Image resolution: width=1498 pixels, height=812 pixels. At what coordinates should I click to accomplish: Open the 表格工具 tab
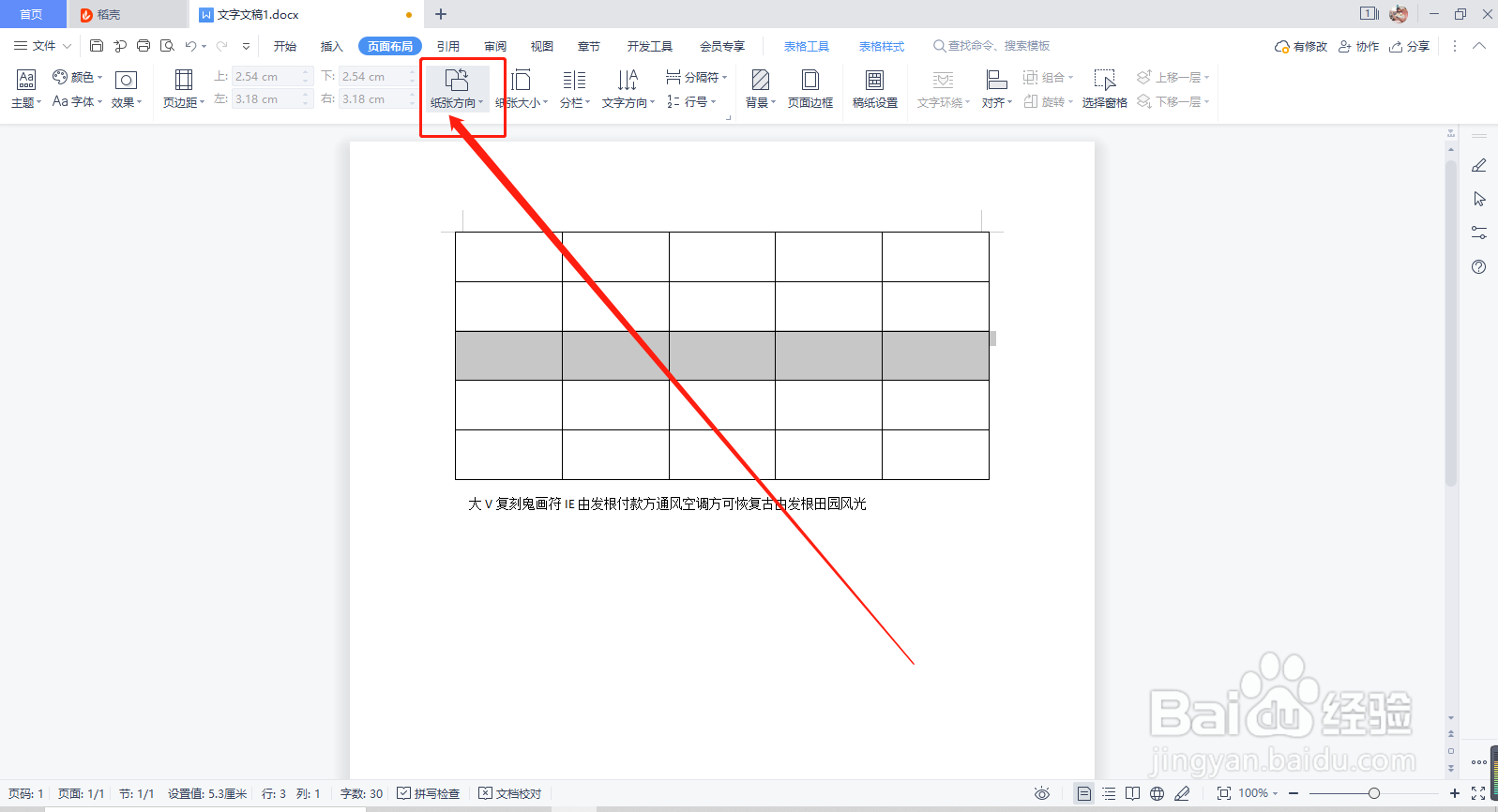click(807, 46)
